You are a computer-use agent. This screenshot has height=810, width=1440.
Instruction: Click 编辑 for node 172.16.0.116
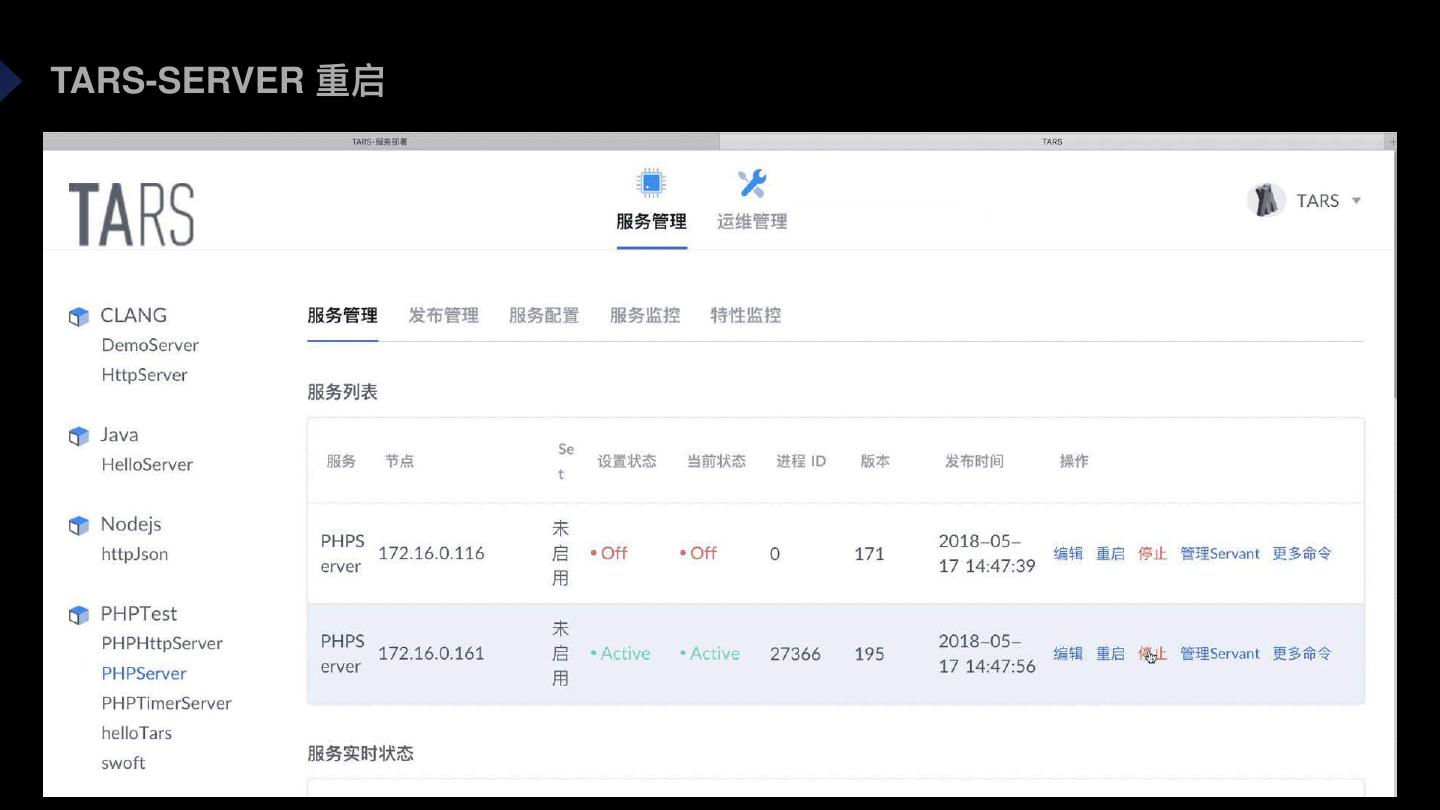coord(1068,554)
